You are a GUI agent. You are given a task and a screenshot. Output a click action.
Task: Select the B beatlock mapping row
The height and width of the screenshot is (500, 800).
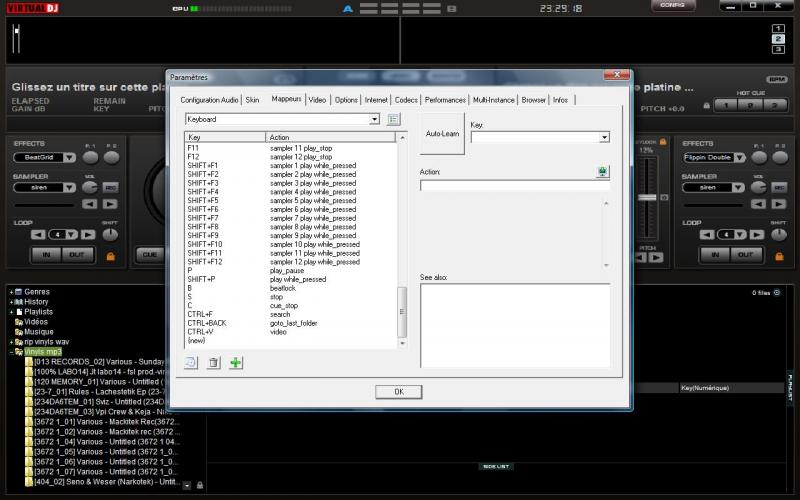click(291, 288)
